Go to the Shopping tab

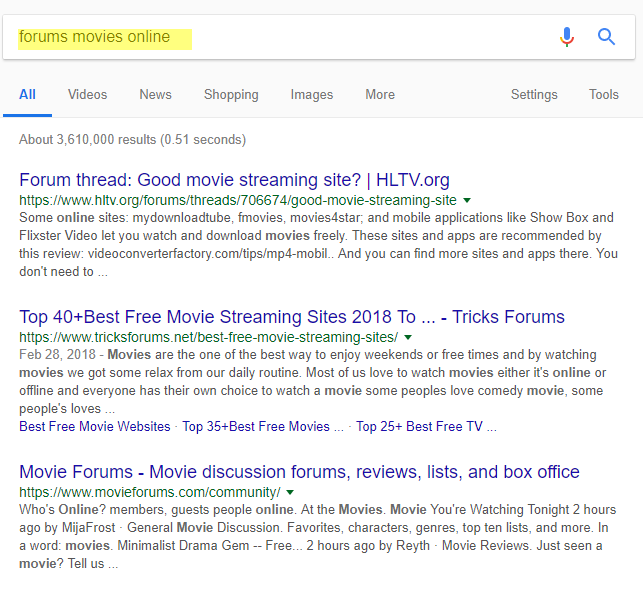(231, 95)
